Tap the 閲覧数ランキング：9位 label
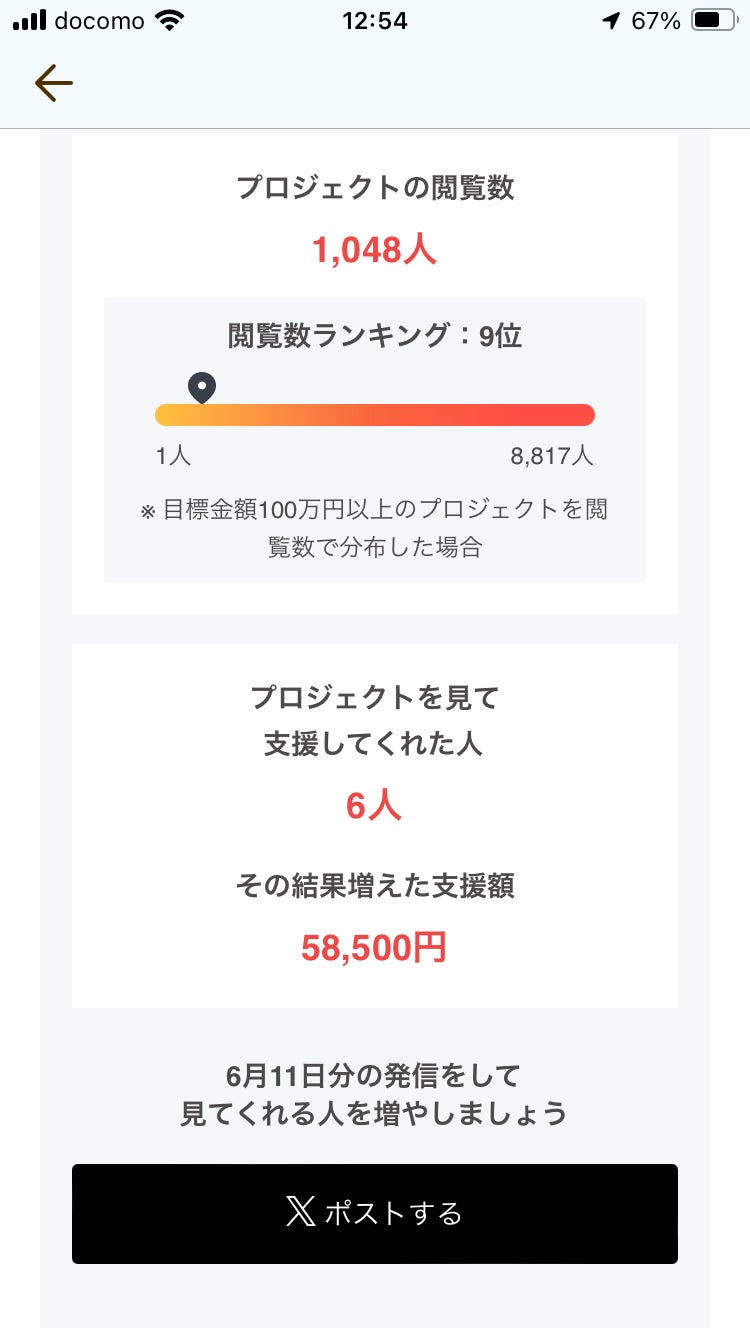Viewport: 750px width, 1334px height. click(x=375, y=336)
